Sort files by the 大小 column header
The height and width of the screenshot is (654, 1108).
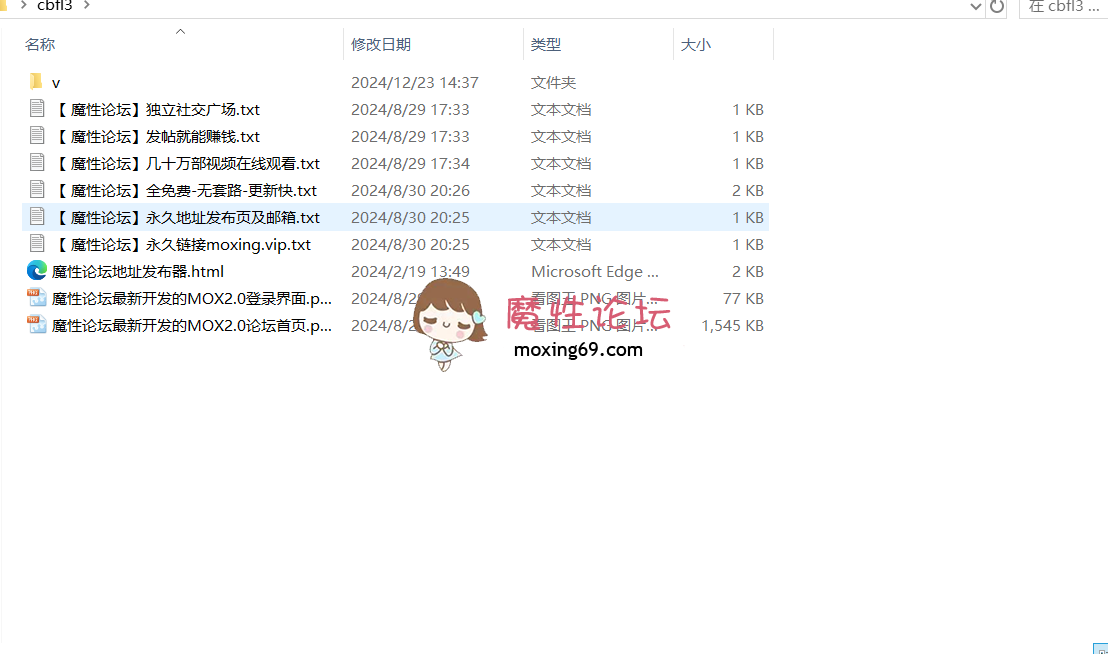coord(696,45)
